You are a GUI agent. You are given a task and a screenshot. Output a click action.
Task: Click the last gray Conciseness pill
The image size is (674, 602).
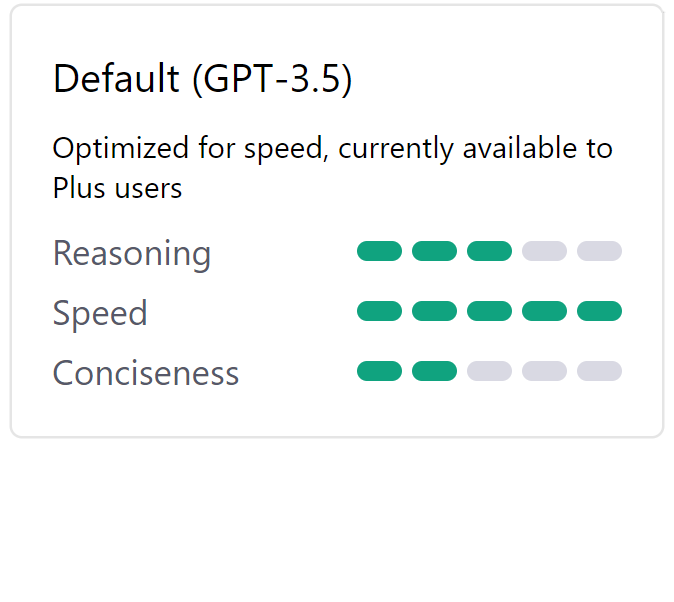599,371
